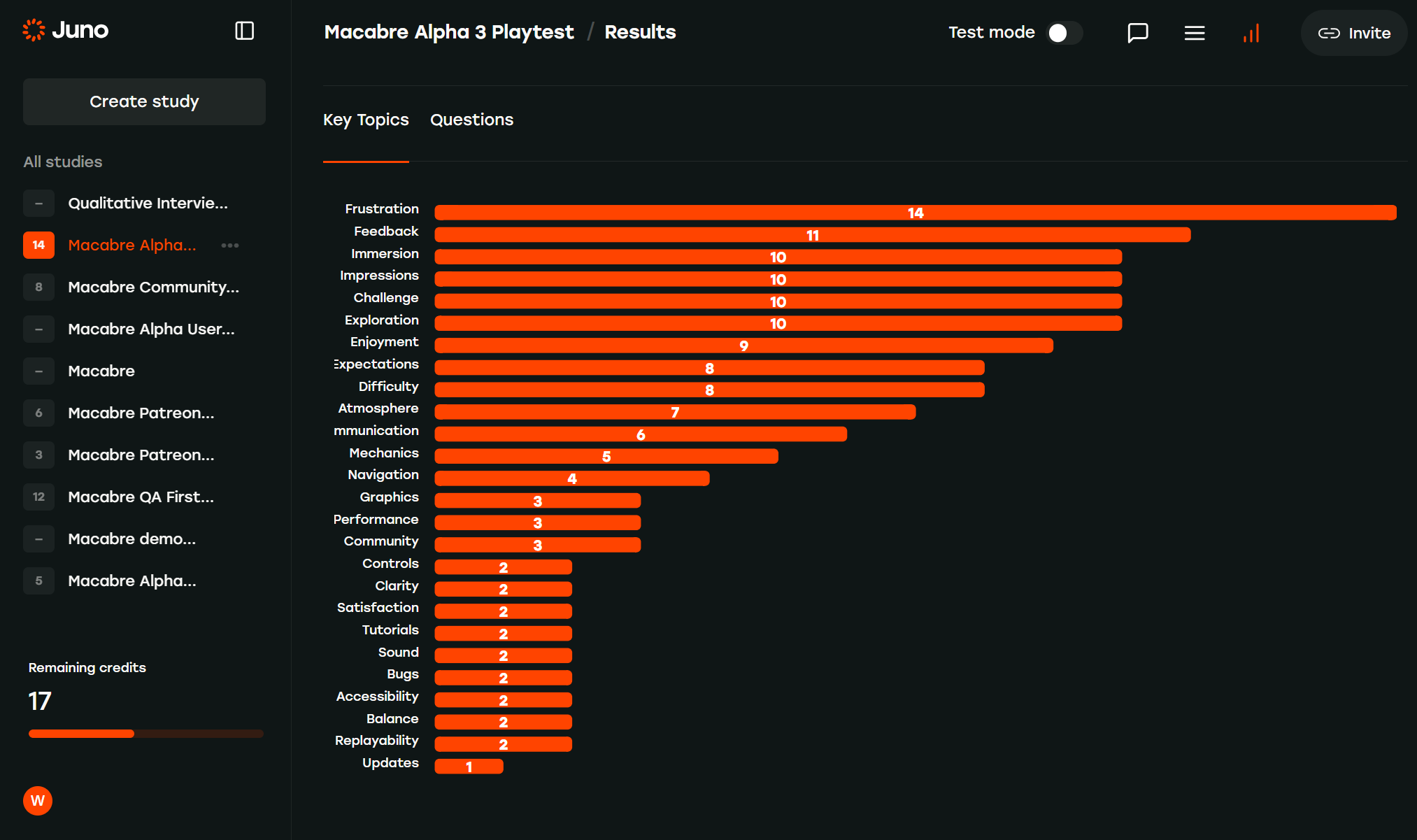Click the bar chart analytics icon
This screenshot has width=1417, height=840.
1251,33
